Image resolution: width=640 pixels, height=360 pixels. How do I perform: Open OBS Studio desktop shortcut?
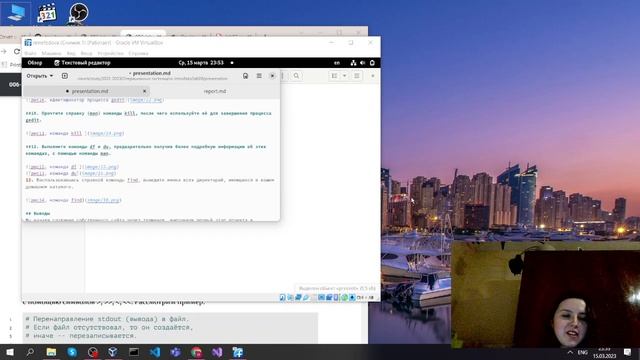click(78, 13)
